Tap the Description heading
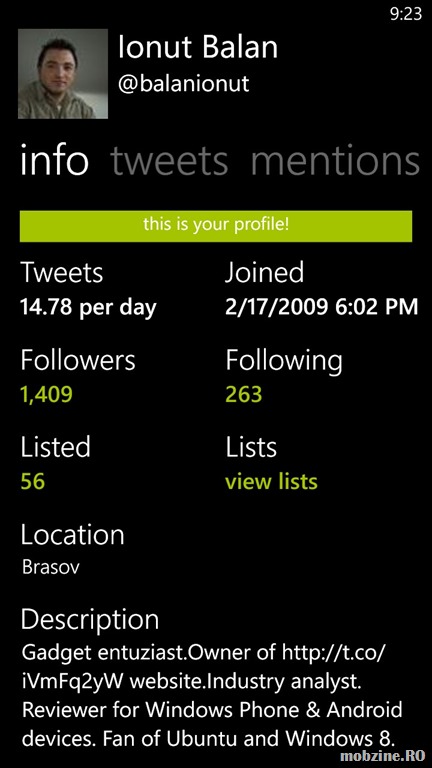The height and width of the screenshot is (768, 432). 90,620
